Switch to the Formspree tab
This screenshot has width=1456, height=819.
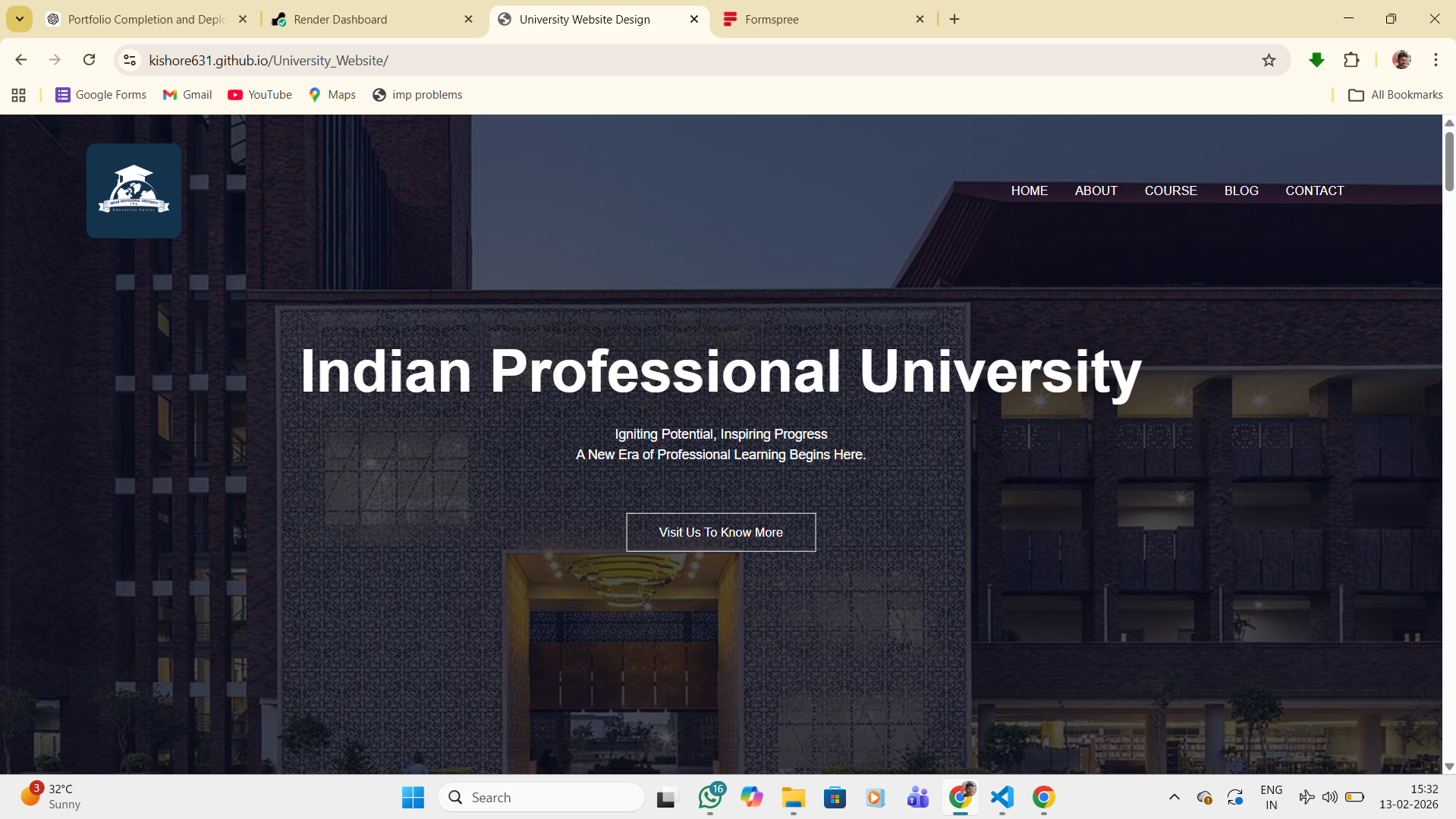coord(772,19)
